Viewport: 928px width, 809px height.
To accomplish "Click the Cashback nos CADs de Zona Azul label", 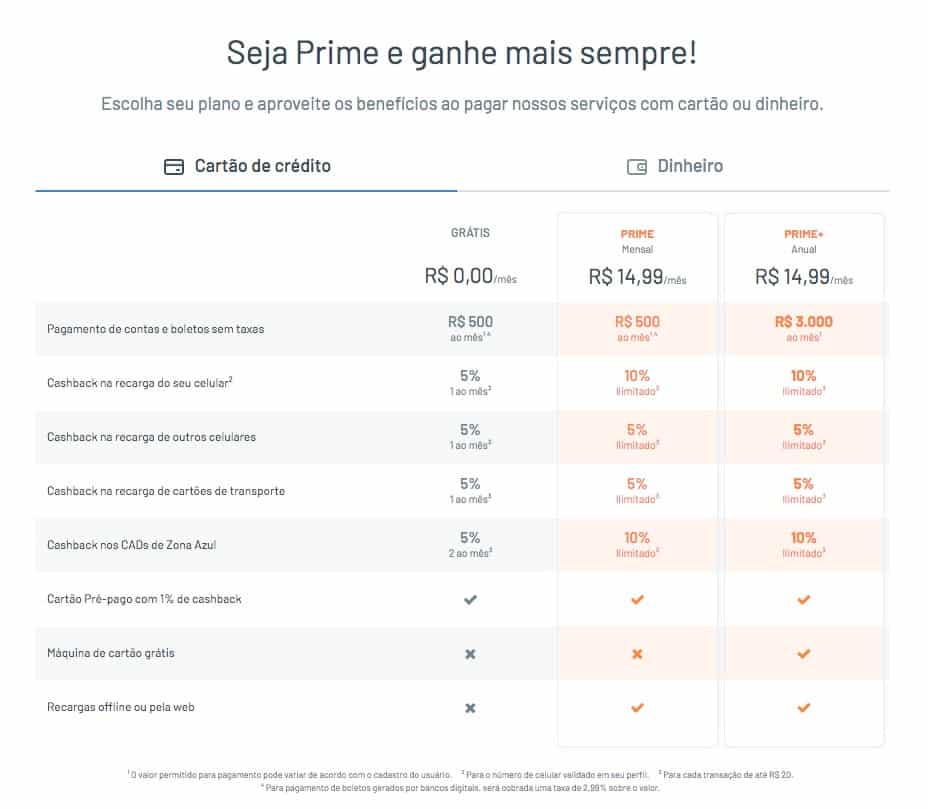I will (131, 545).
